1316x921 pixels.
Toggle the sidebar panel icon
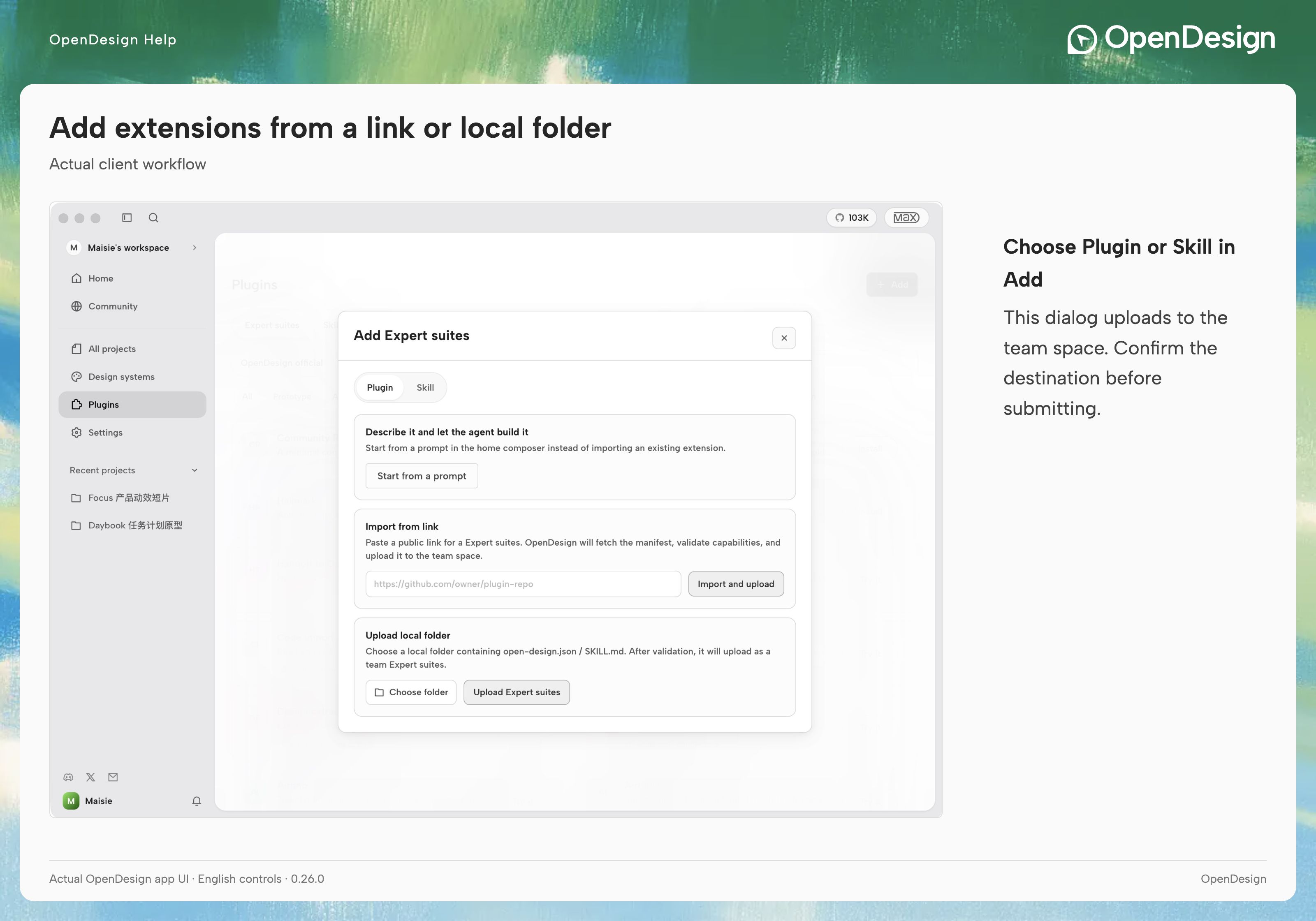pyautogui.click(x=127, y=218)
